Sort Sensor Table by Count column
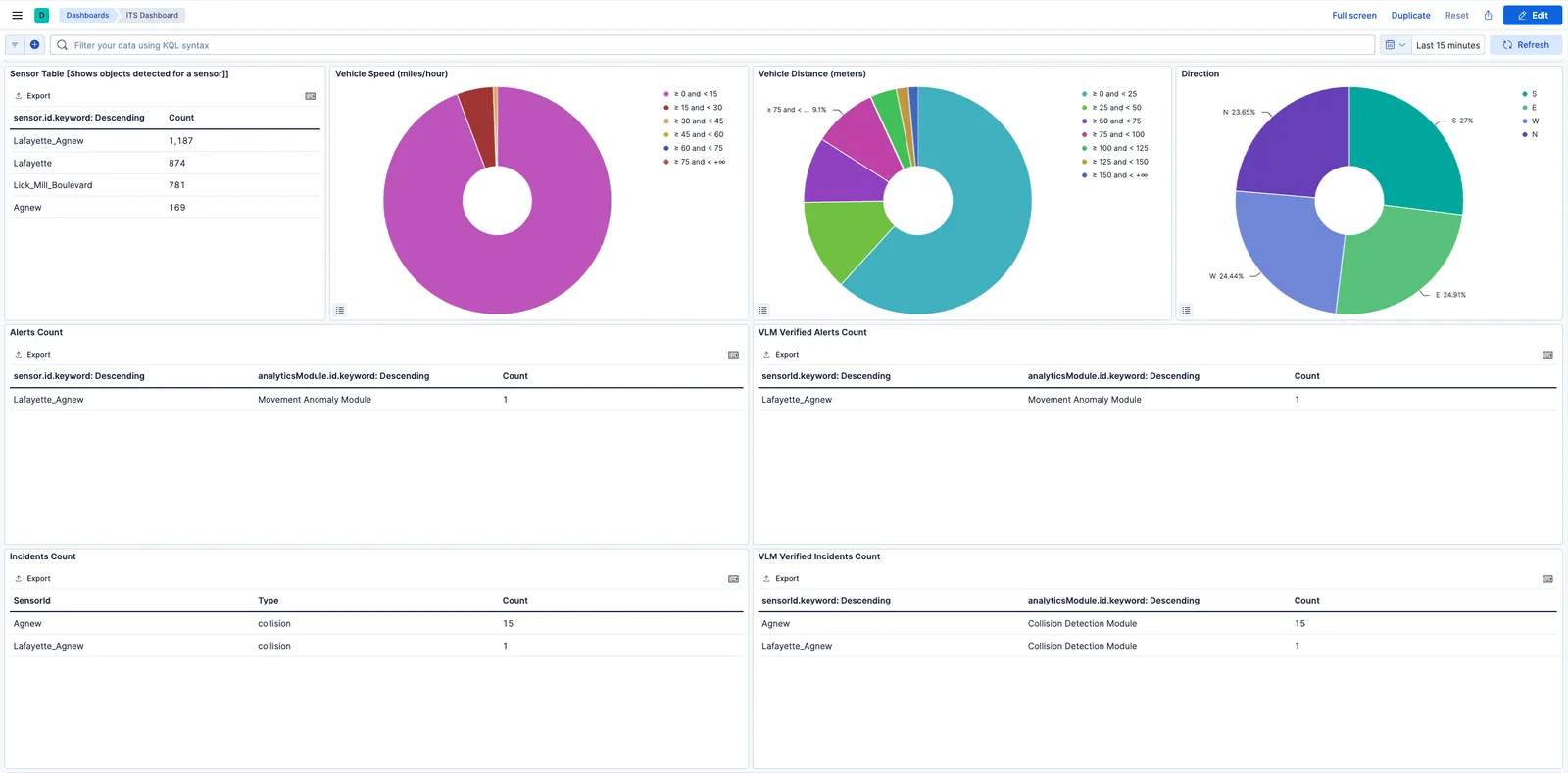This screenshot has height=773, width=1568. (181, 118)
